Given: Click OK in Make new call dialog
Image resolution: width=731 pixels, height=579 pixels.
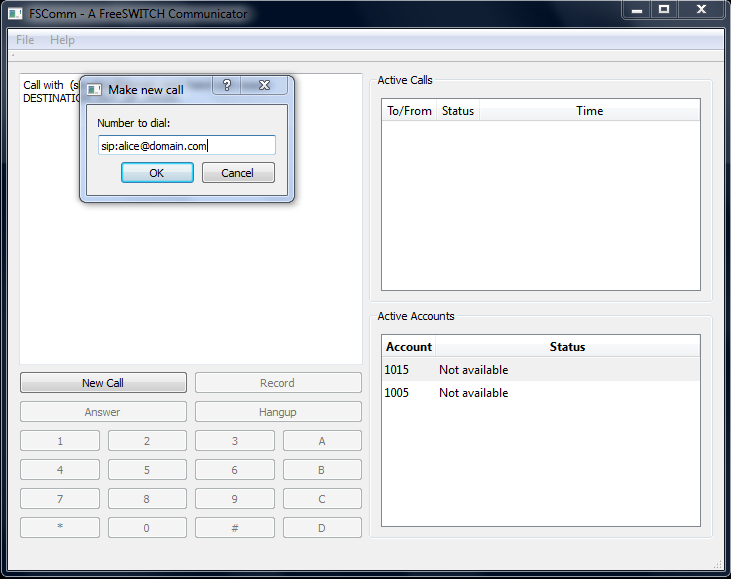Looking at the screenshot, I should point(157,173).
